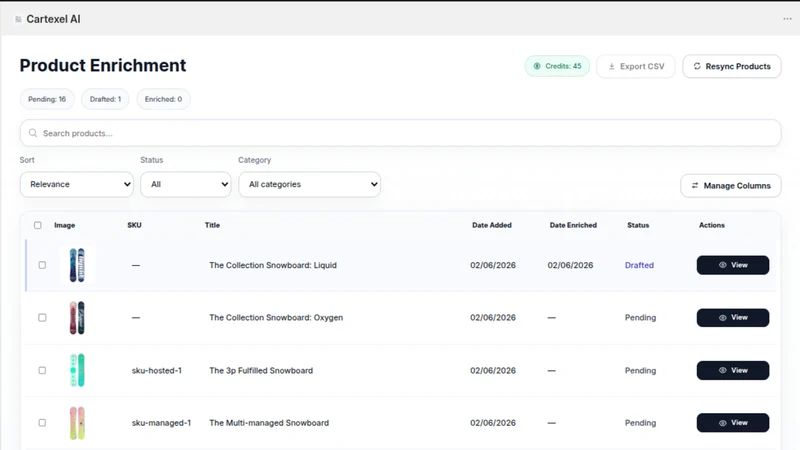Click title The Multi-managed Snowboard

[269, 423]
